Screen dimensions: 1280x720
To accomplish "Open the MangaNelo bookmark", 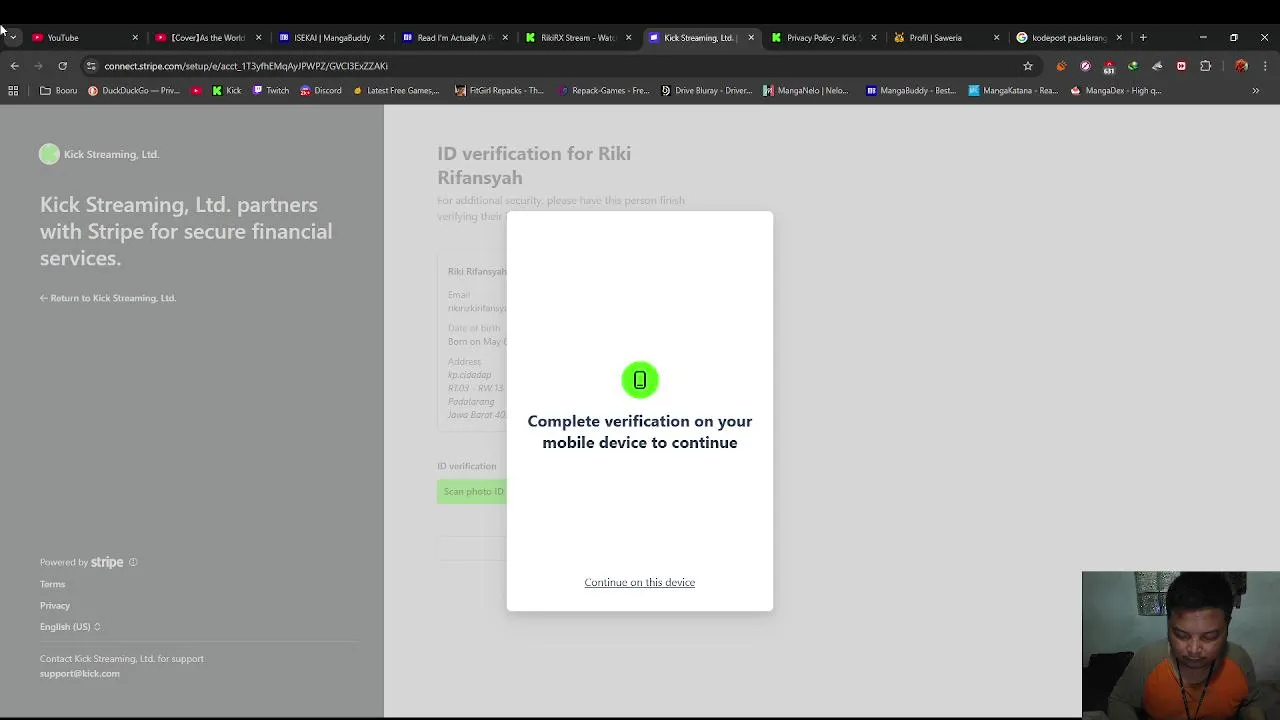I will 805,91.
